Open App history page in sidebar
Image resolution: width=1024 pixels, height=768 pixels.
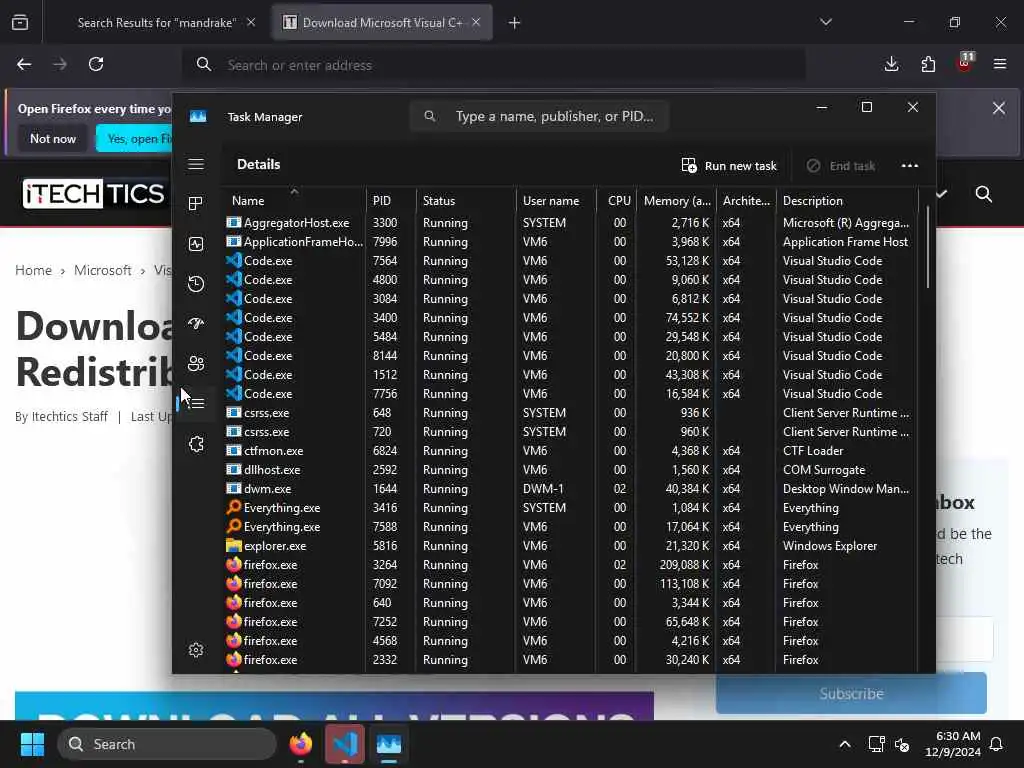point(196,283)
